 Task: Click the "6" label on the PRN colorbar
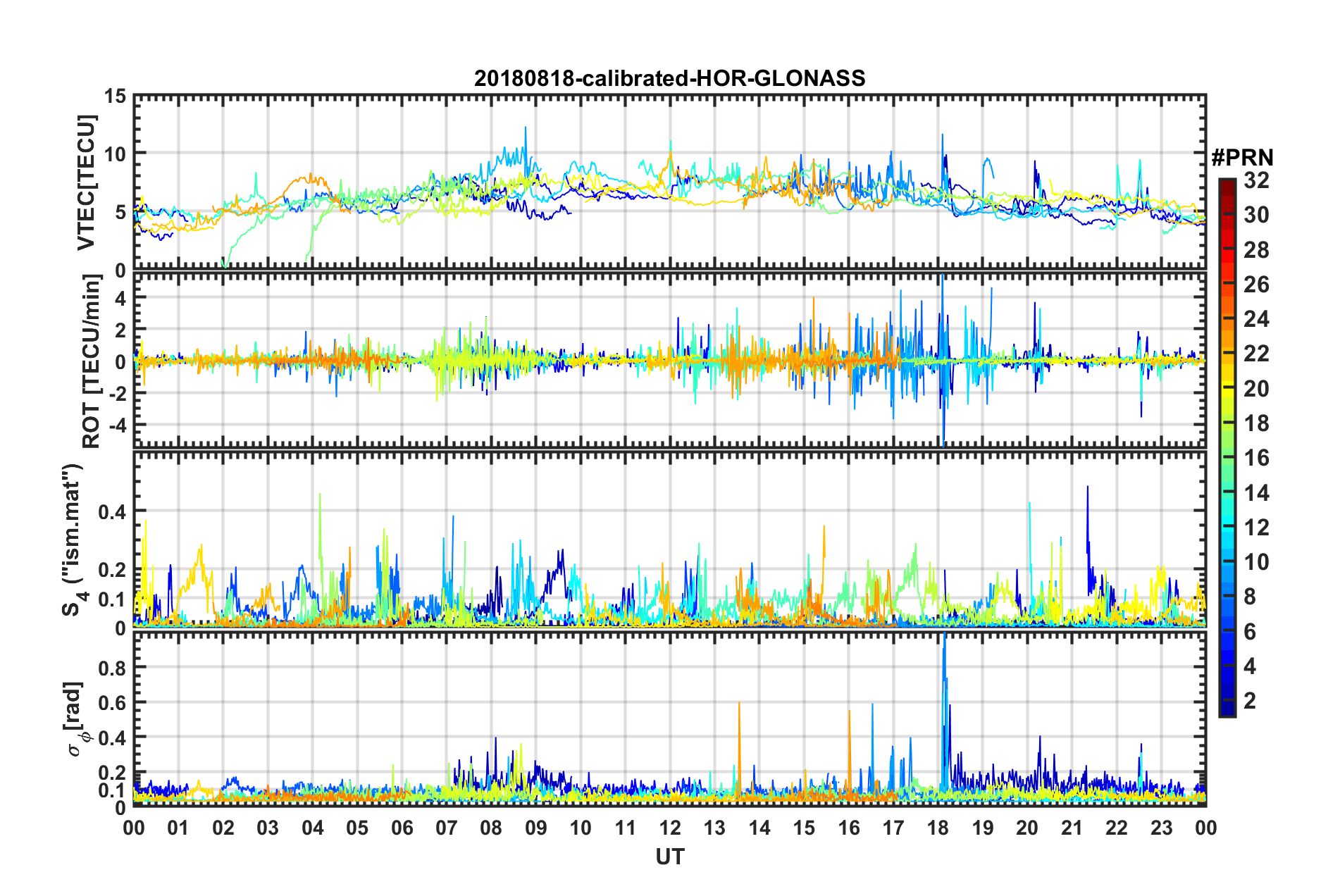click(1251, 632)
